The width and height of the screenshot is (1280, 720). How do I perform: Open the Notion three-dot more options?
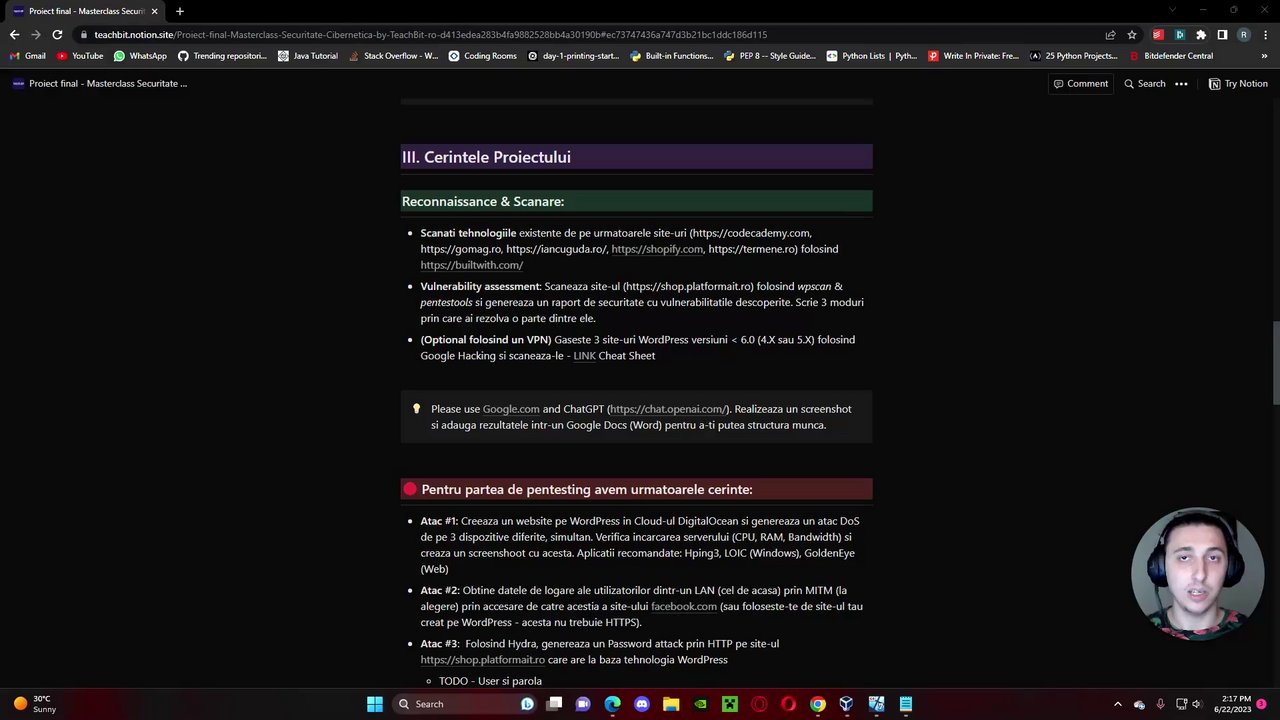click(1181, 84)
